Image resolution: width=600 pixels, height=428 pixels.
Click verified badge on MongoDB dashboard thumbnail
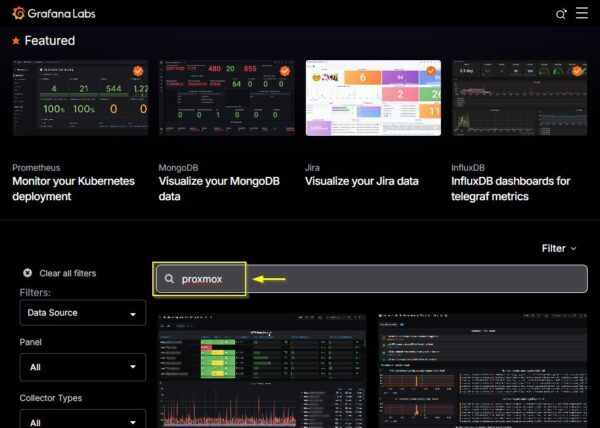(285, 71)
